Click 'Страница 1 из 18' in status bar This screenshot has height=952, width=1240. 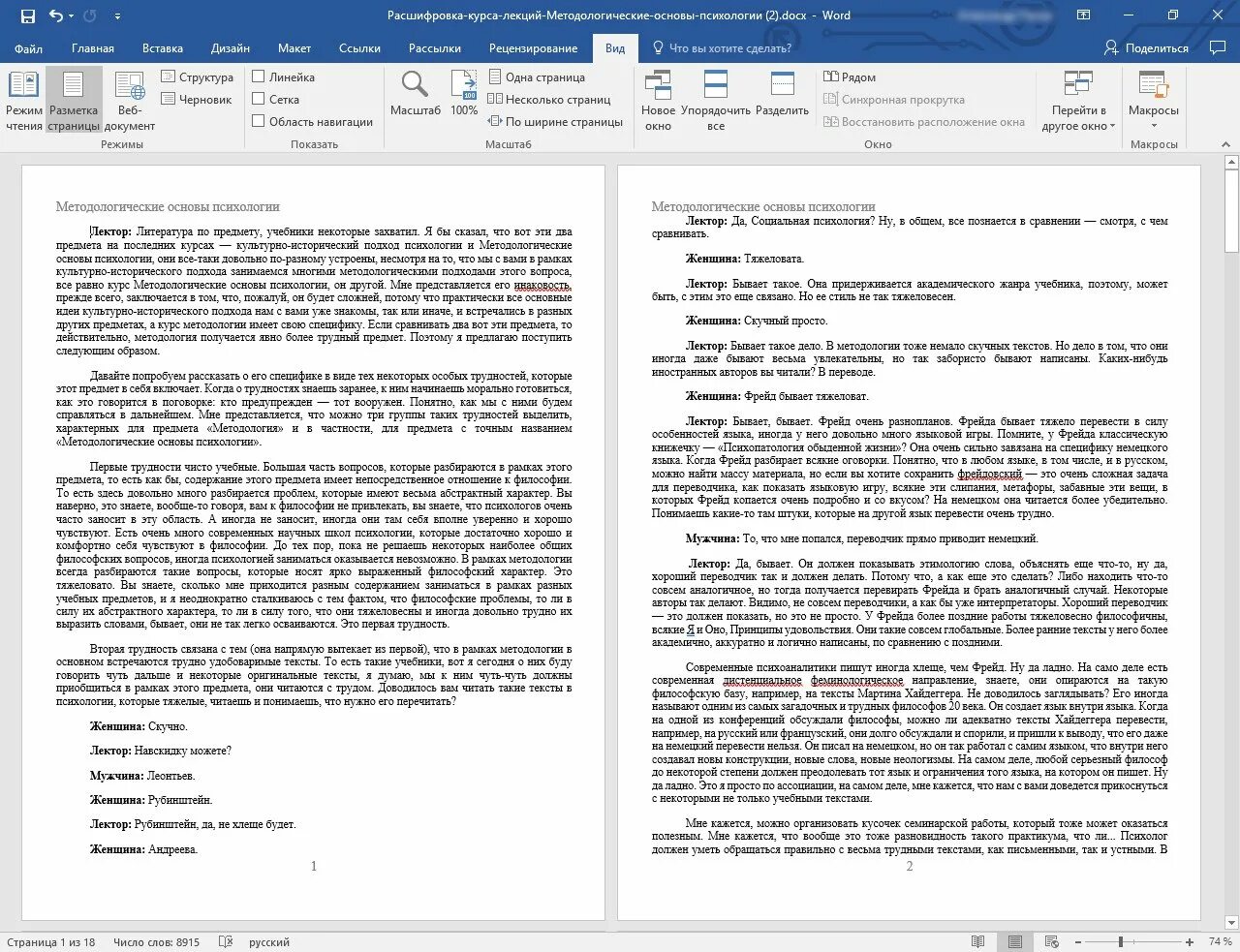click(50, 942)
